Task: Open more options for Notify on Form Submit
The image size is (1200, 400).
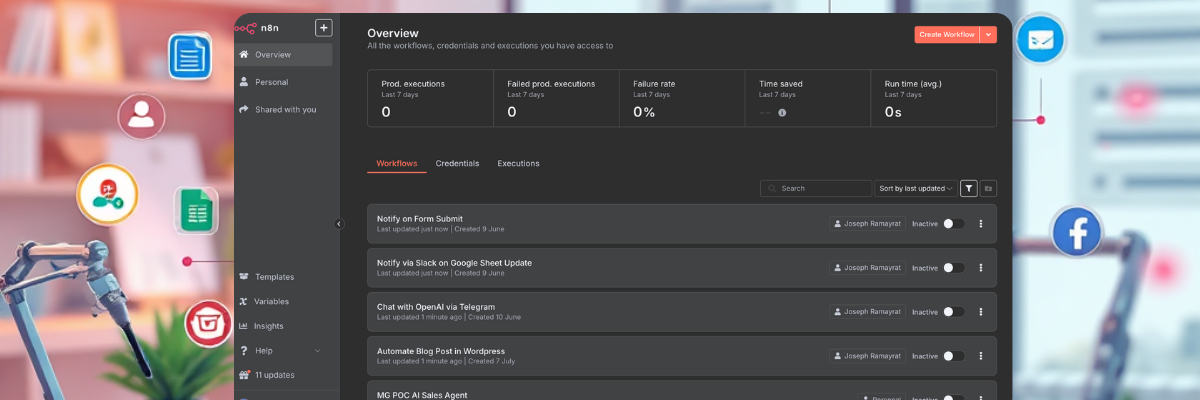Action: tap(981, 224)
